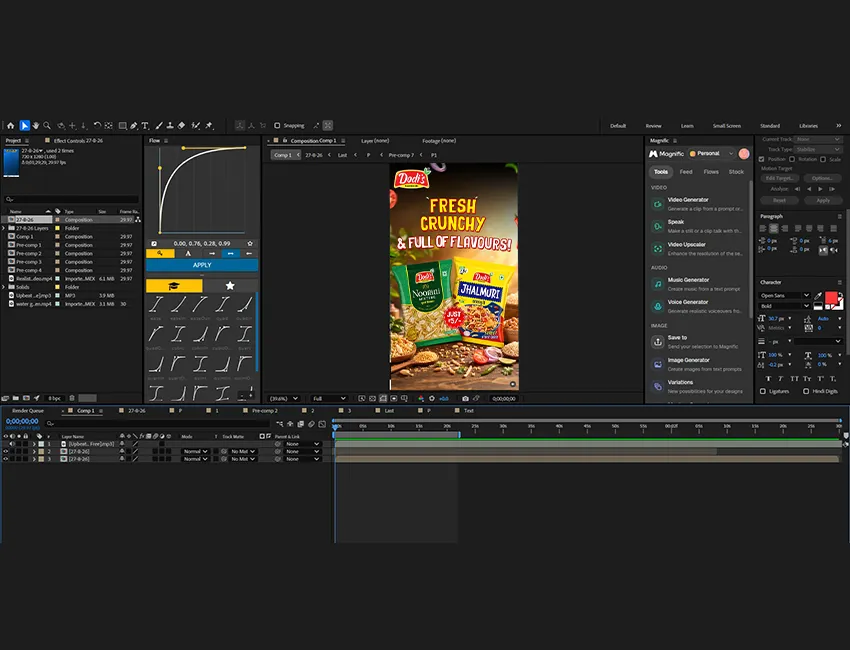Enable the Ligatures checkbox
Viewport: 850px width, 650px height.
(763, 391)
